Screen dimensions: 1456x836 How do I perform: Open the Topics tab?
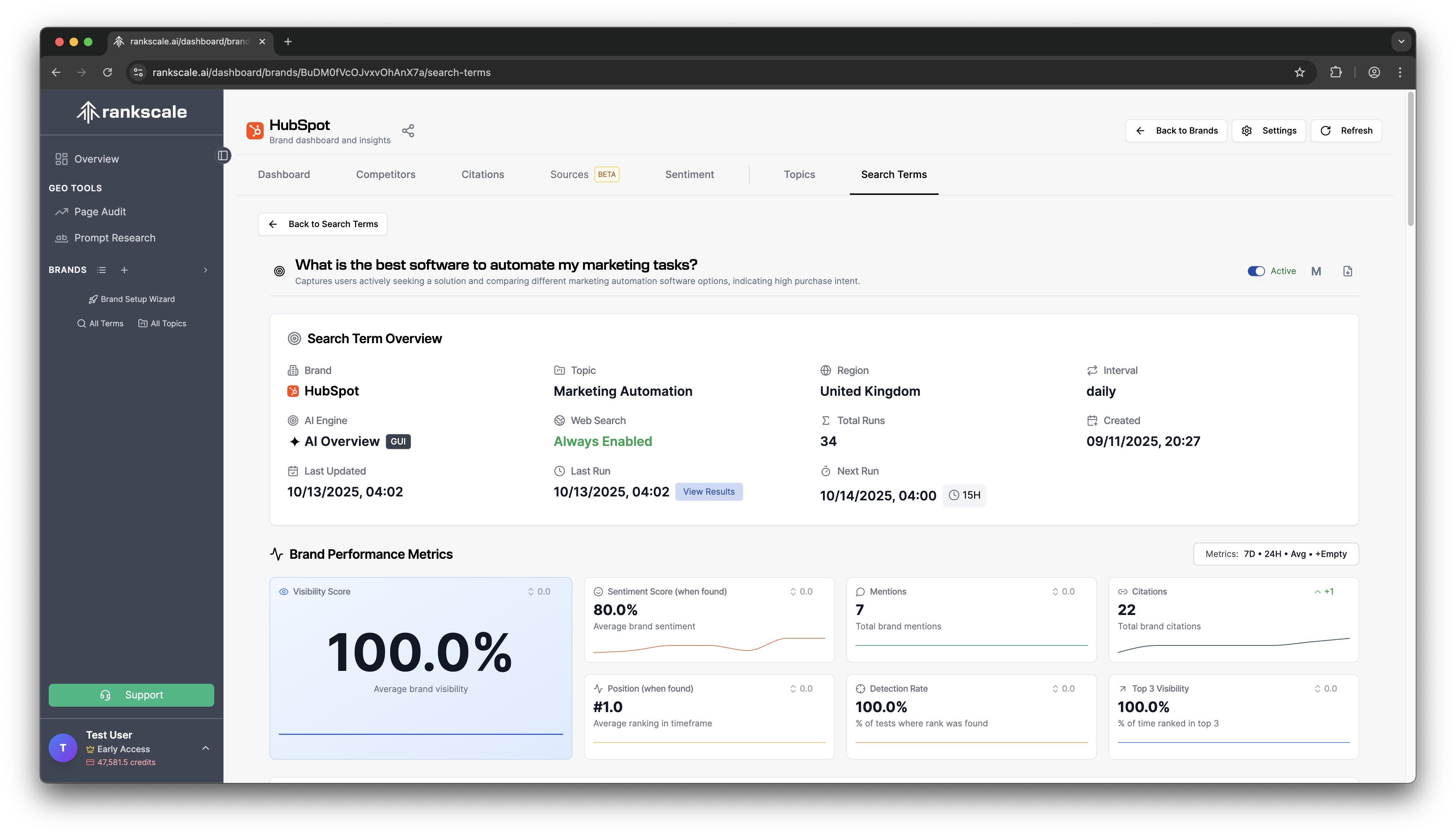(x=799, y=174)
